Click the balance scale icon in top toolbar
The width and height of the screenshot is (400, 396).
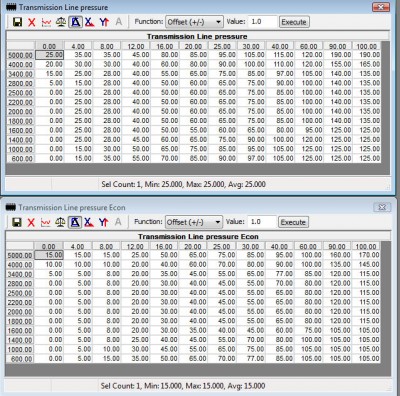[x=61, y=22]
